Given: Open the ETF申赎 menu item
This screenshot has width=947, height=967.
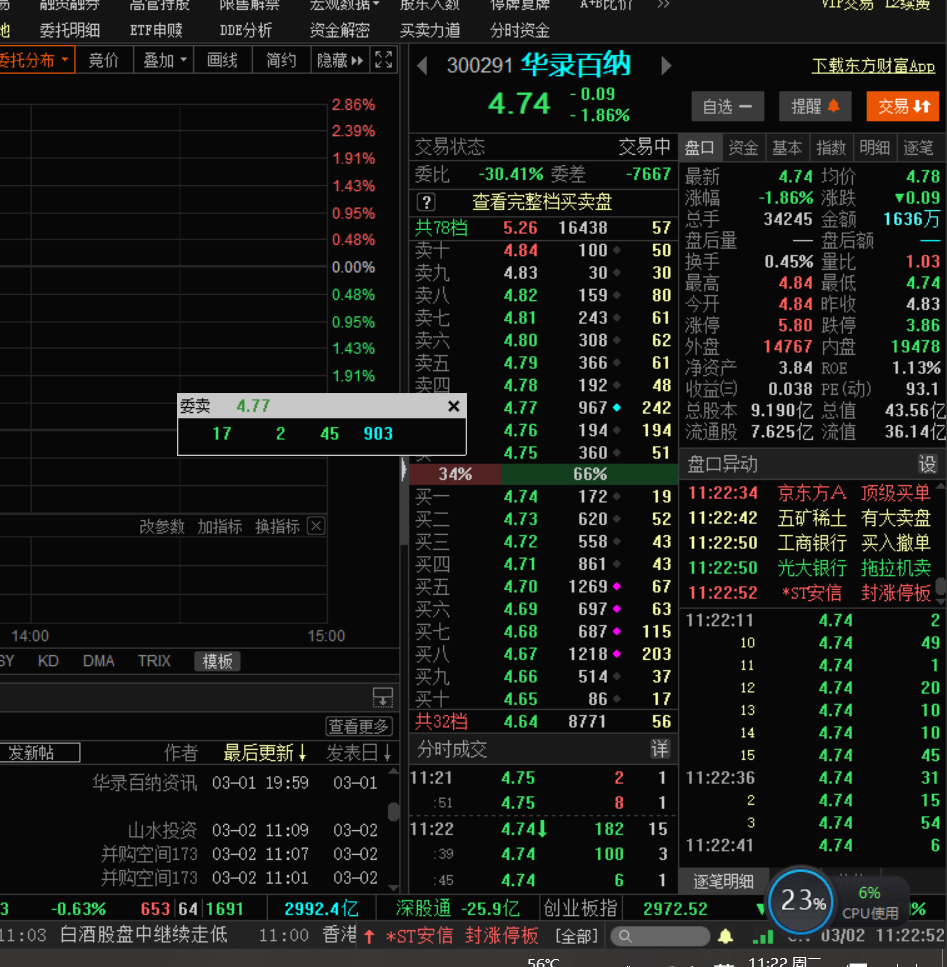Looking at the screenshot, I should [x=156, y=30].
